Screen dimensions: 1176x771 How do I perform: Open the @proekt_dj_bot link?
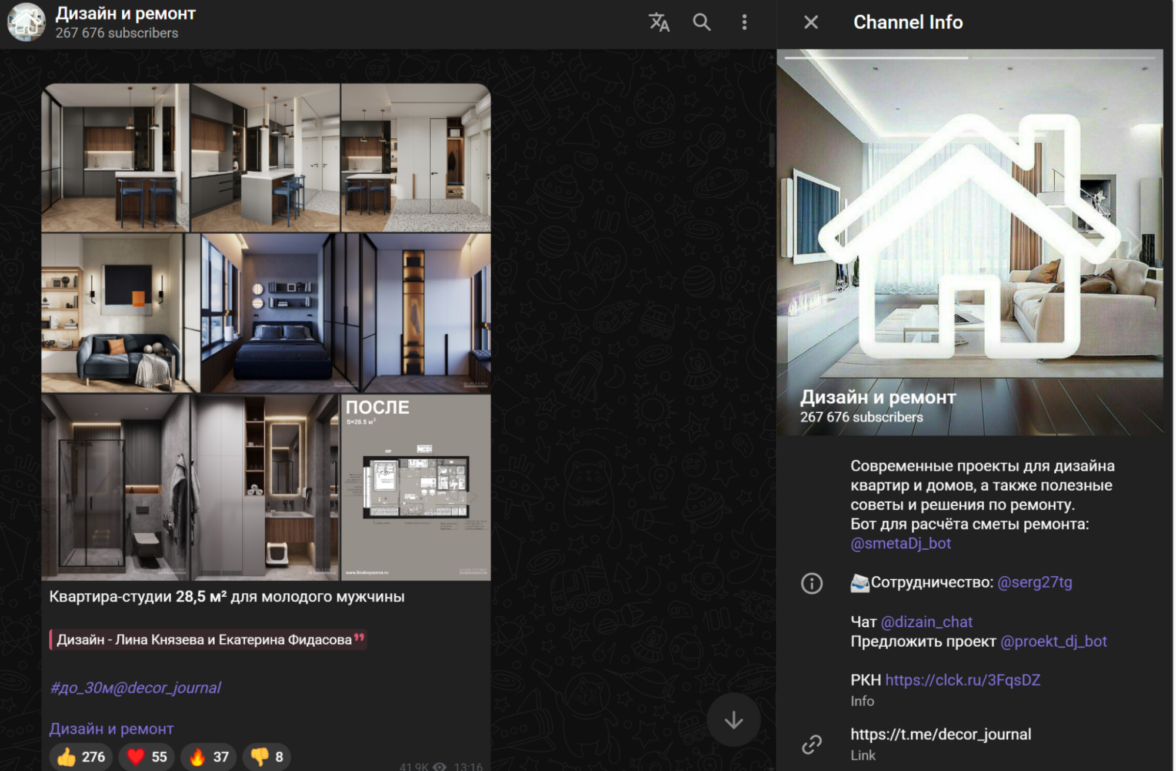pos(1053,641)
